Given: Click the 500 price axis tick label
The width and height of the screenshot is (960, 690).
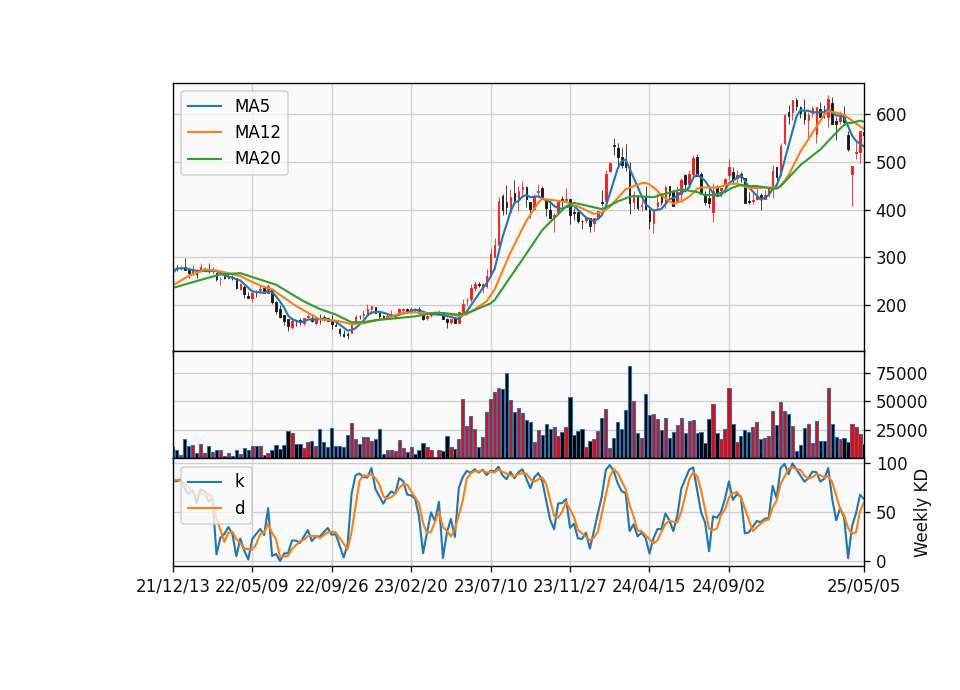Looking at the screenshot, I should (891, 163).
